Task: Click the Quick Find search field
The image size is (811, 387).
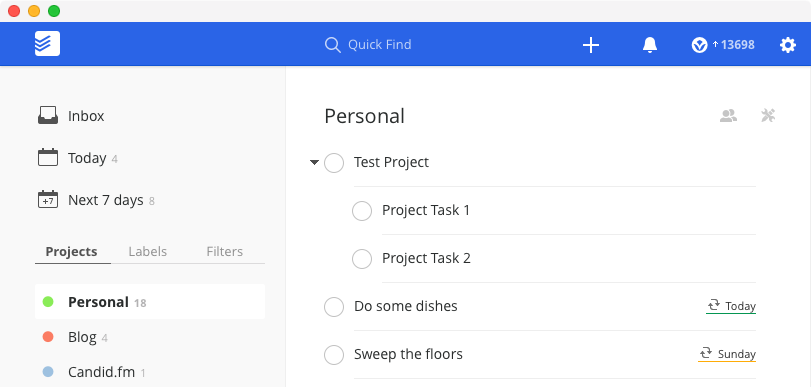Action: [368, 45]
